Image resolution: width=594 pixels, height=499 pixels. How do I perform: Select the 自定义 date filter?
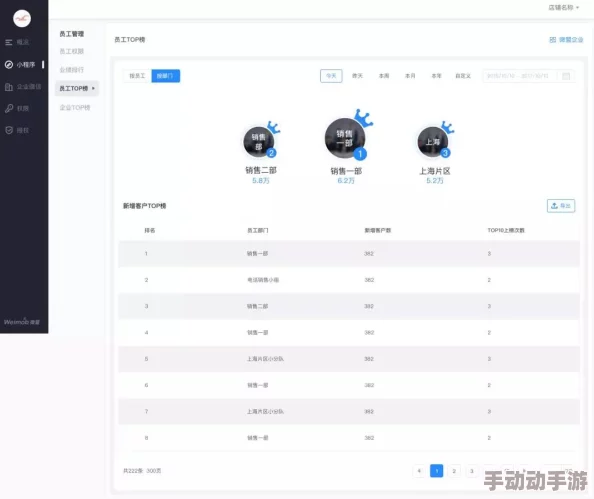[463, 76]
